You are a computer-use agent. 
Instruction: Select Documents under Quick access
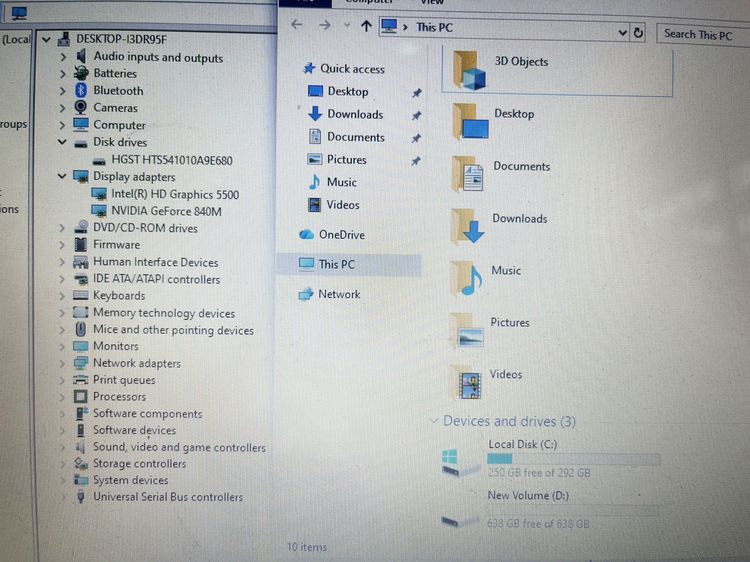click(x=355, y=137)
